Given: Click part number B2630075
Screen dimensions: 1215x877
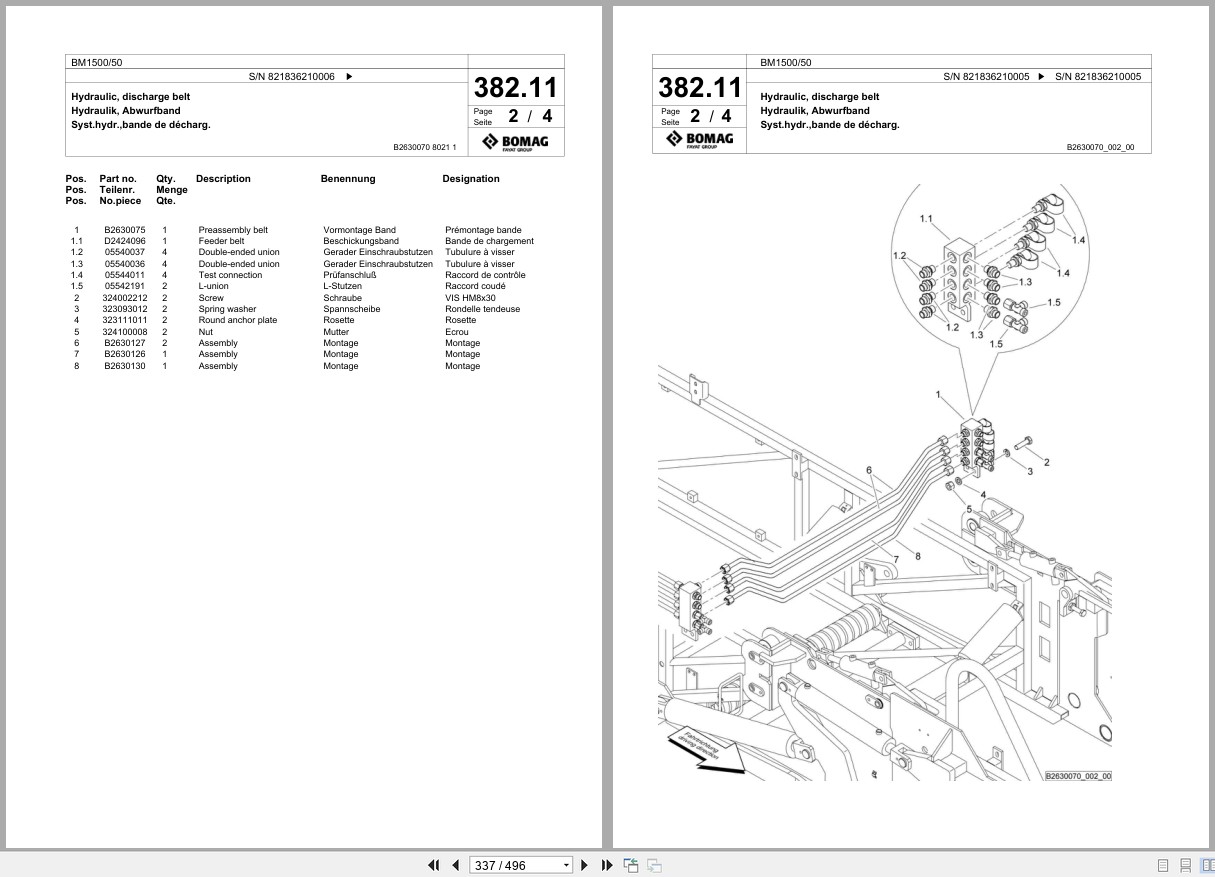Looking at the screenshot, I should point(125,230).
